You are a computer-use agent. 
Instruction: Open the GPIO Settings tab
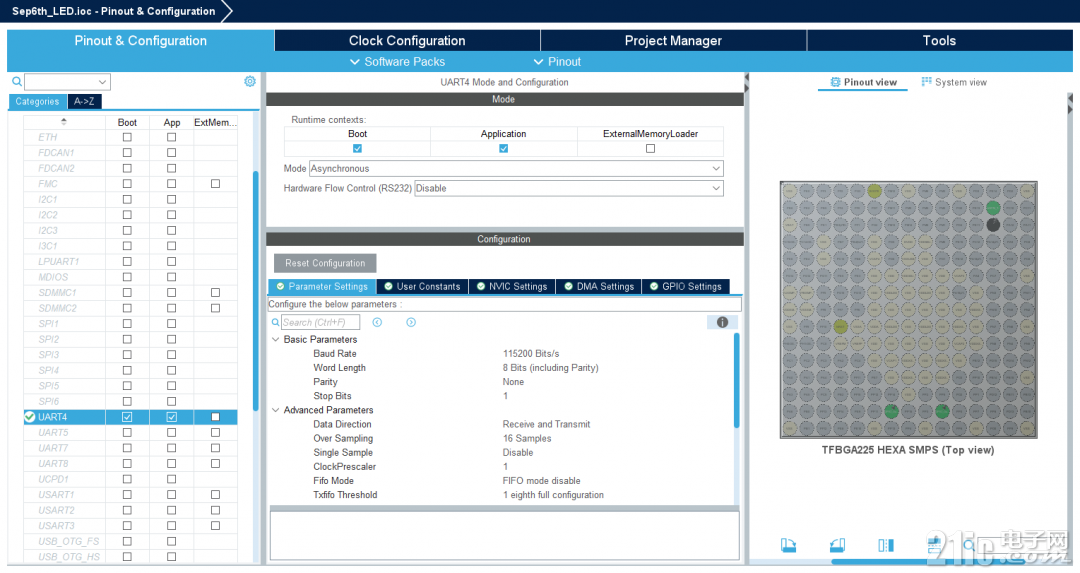click(685, 286)
